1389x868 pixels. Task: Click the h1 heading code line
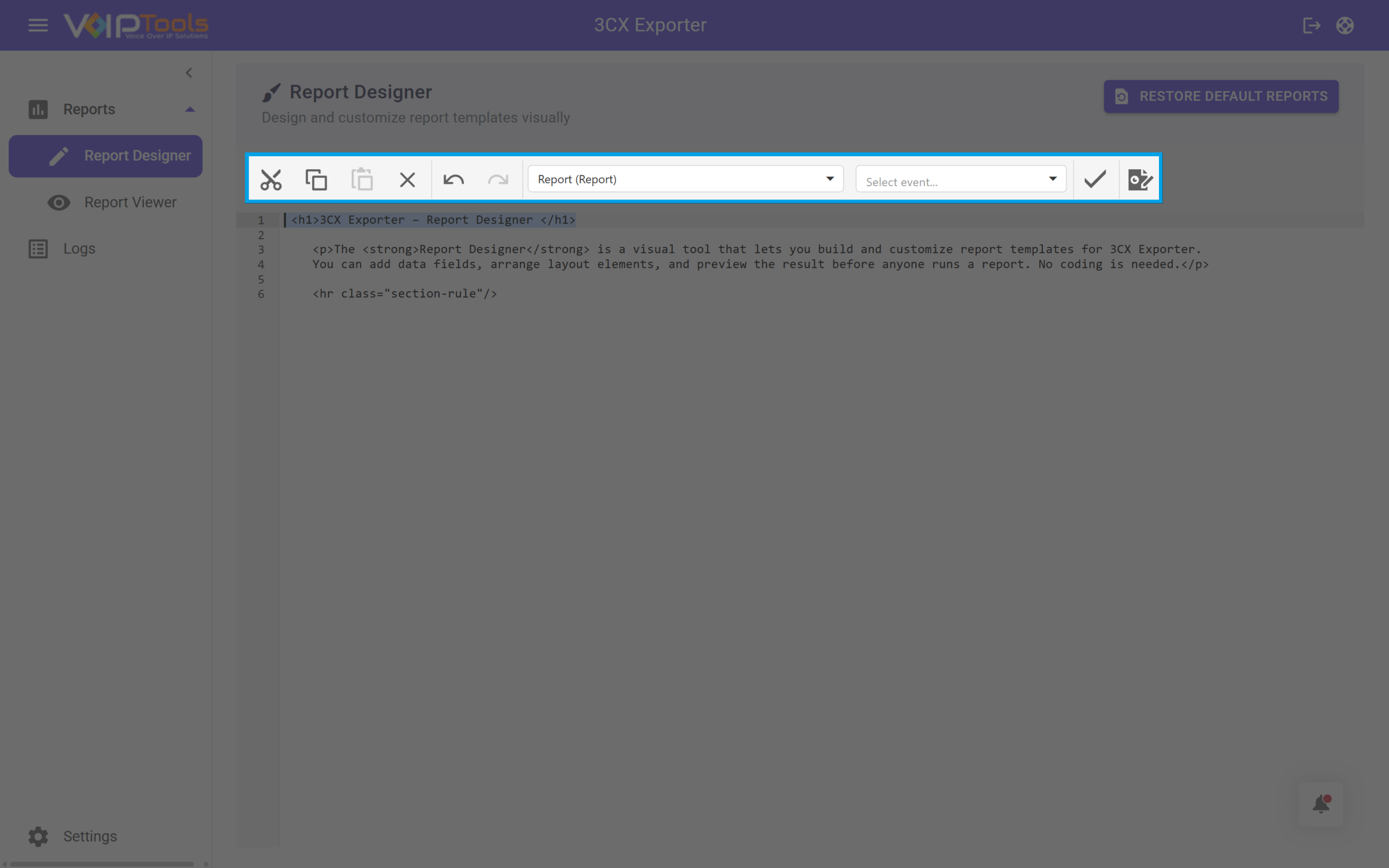434,220
